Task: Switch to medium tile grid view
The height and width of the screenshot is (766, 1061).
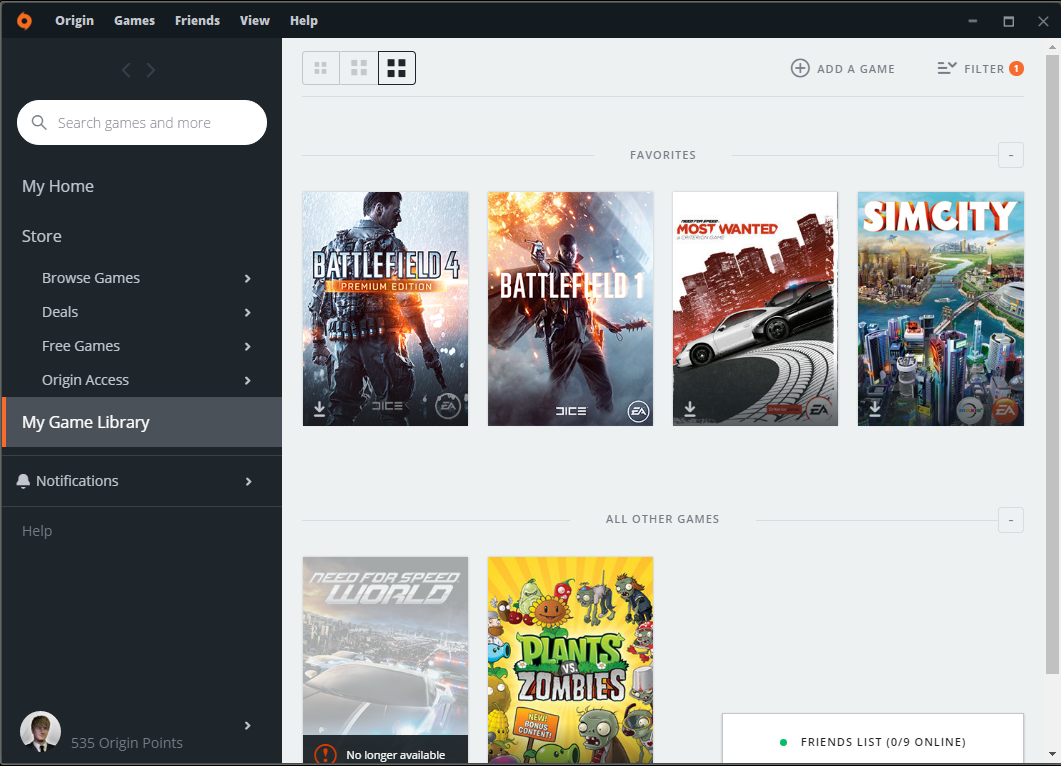Action: coord(359,68)
